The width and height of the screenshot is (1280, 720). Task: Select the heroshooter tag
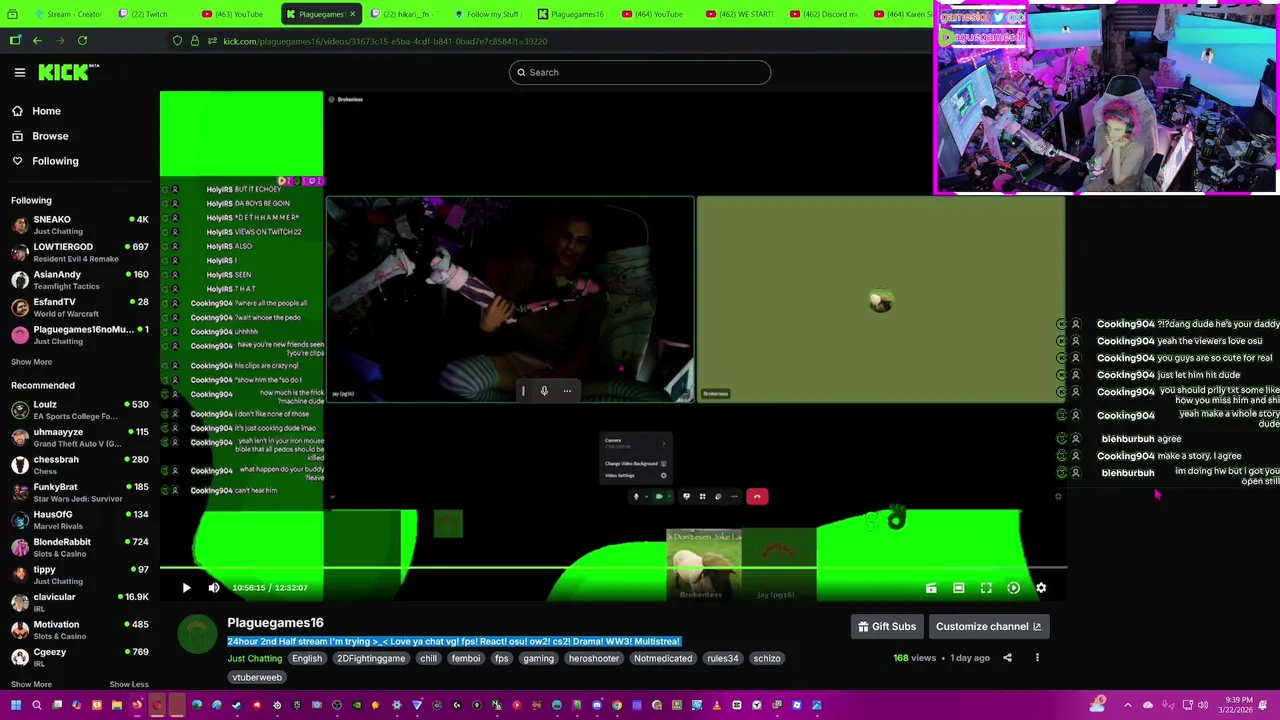click(594, 659)
